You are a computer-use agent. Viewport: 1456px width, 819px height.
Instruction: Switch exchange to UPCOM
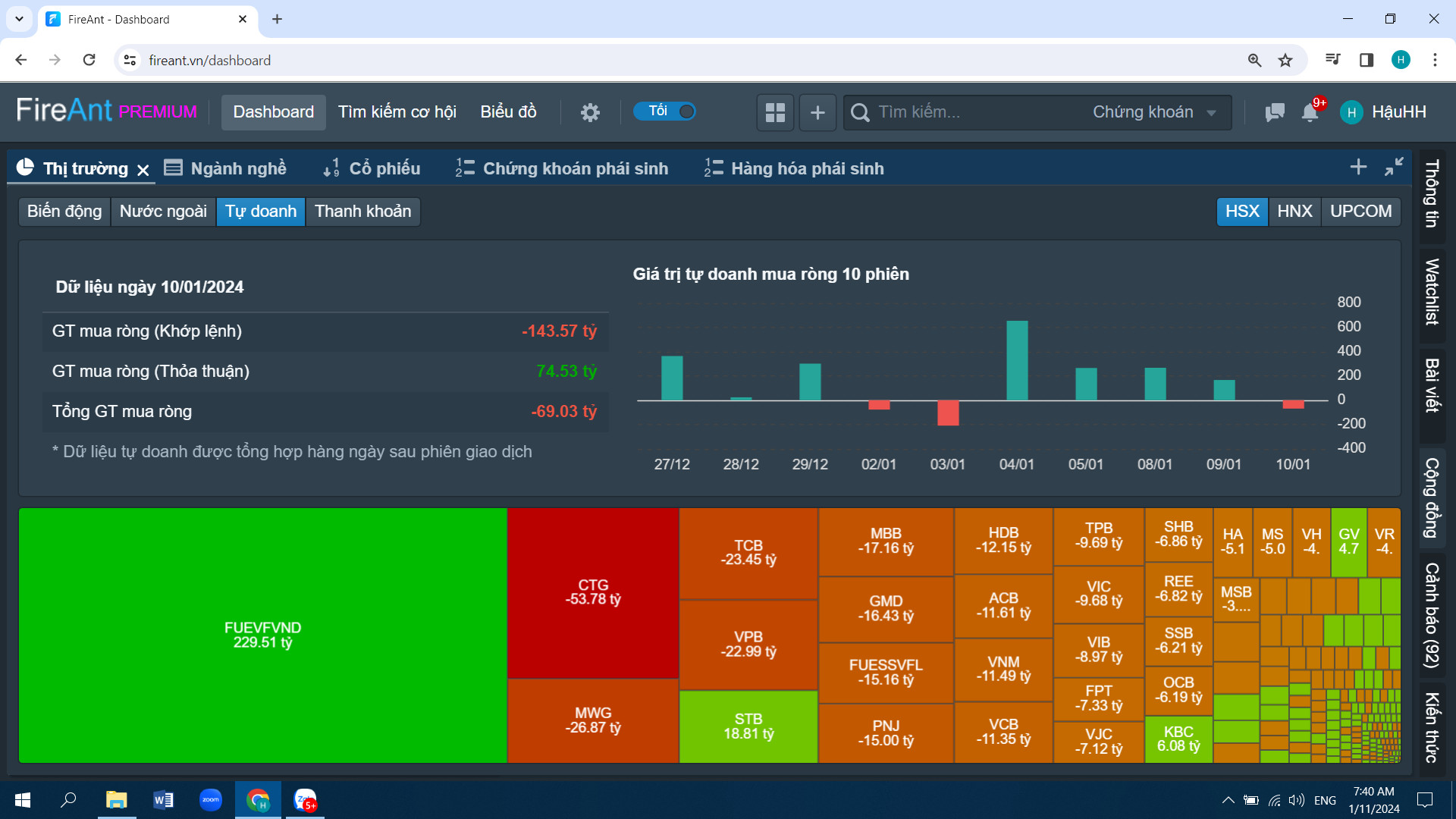1360,212
